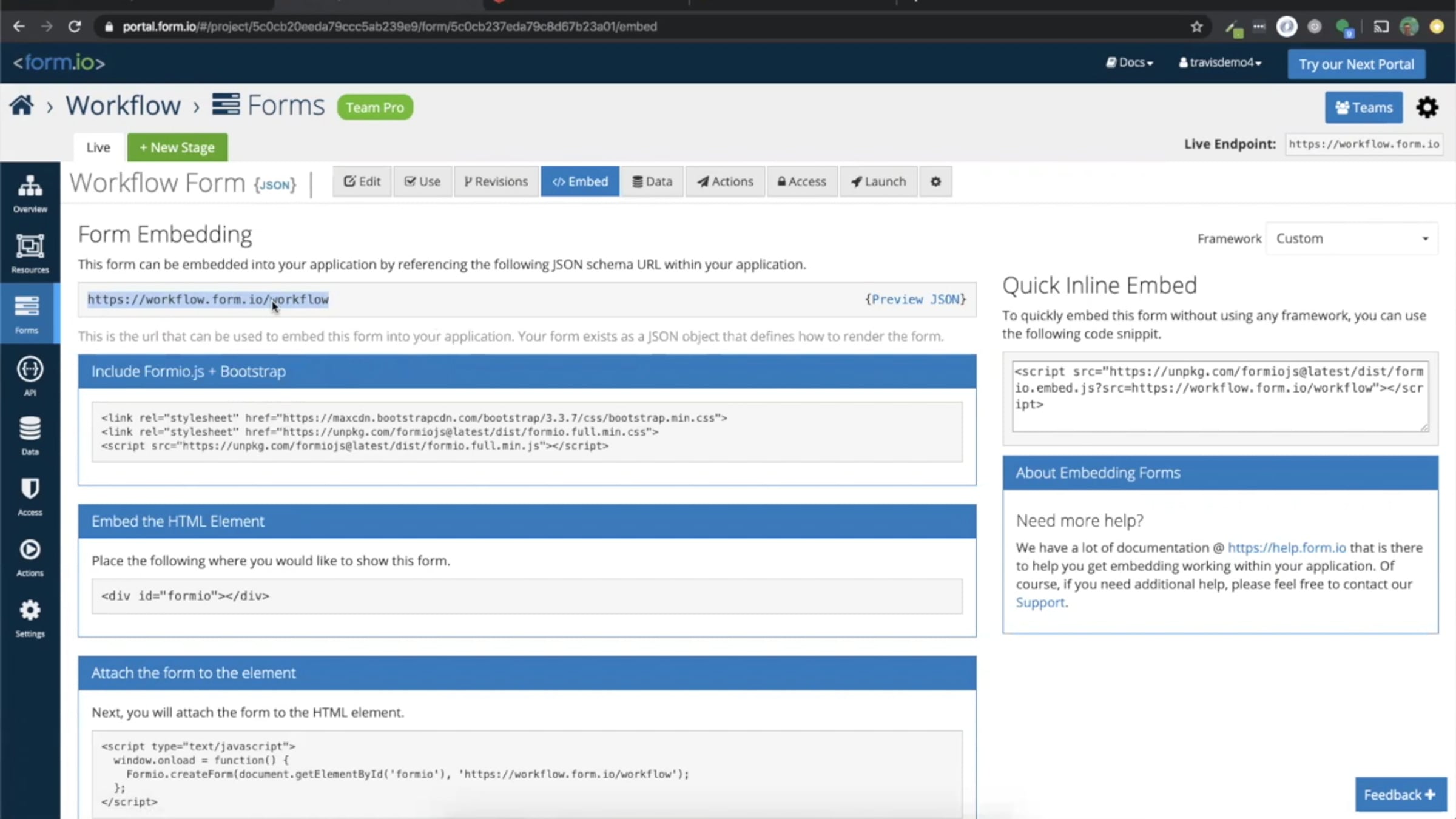Open the Settings gear in sidebar

[x=30, y=618]
